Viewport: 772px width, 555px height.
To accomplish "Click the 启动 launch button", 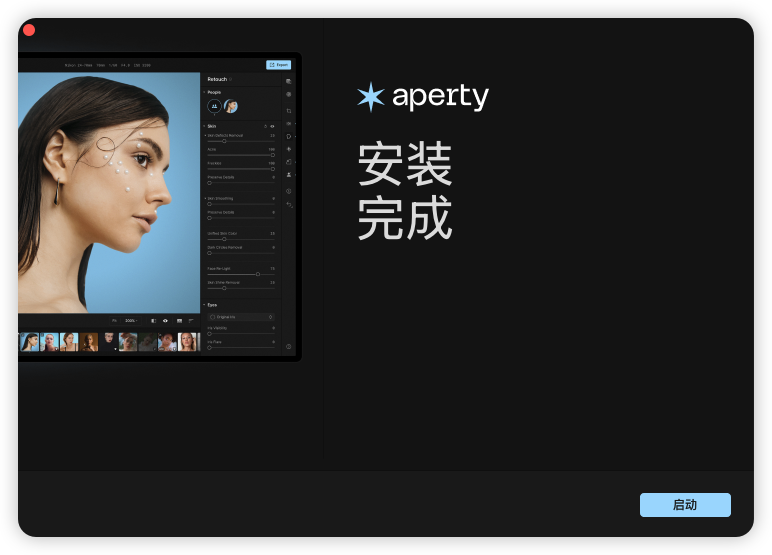I will click(x=685, y=505).
